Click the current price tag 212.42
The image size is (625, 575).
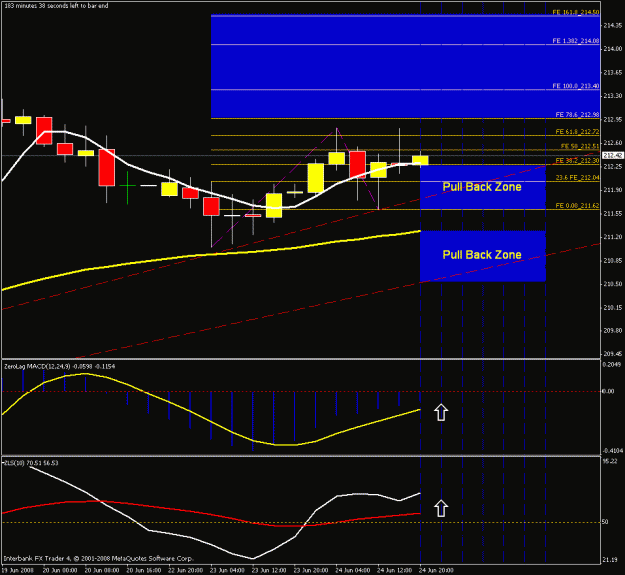[x=613, y=155]
